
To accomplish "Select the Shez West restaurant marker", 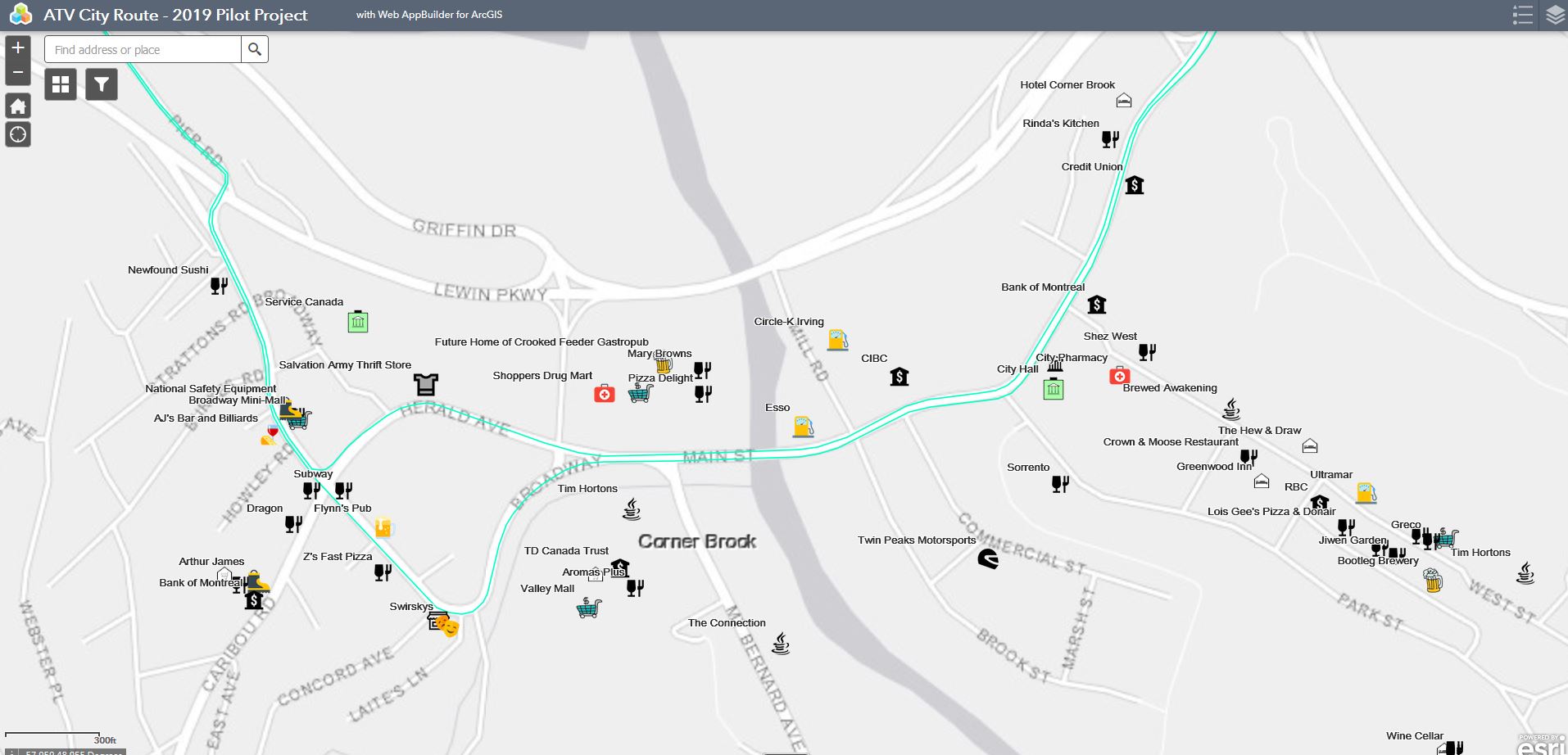I will click(1148, 352).
